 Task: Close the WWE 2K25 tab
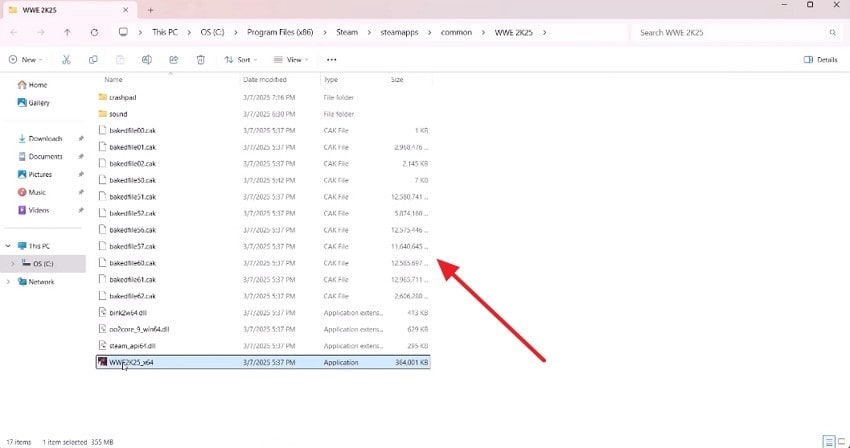point(126,10)
